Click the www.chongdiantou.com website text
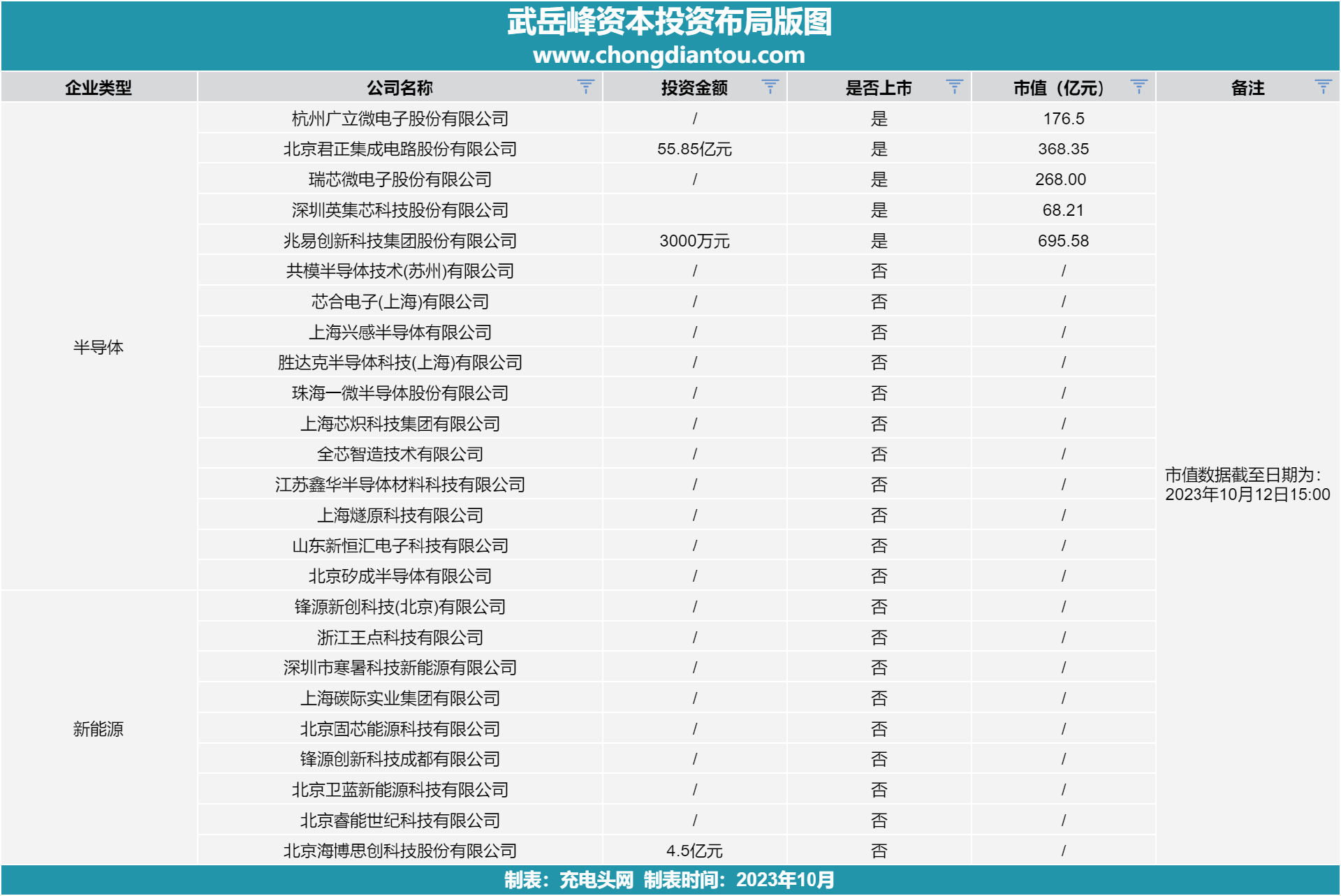This screenshot has width=1341, height=896. click(669, 54)
